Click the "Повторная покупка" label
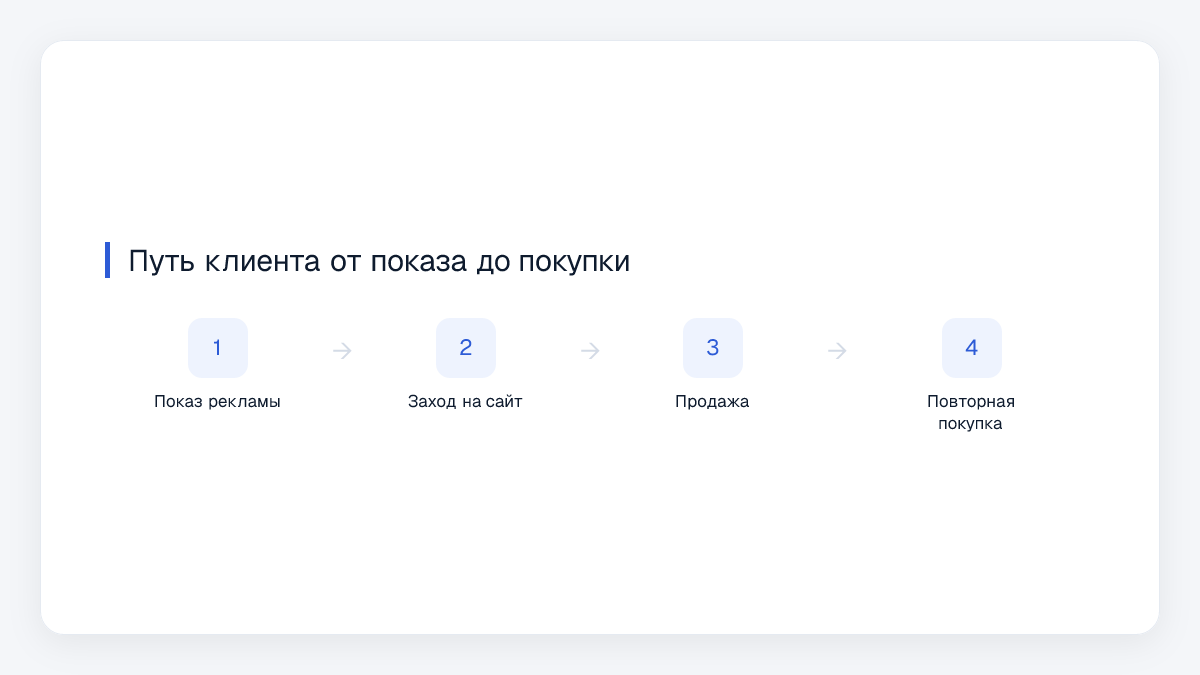1200x675 pixels. [971, 413]
